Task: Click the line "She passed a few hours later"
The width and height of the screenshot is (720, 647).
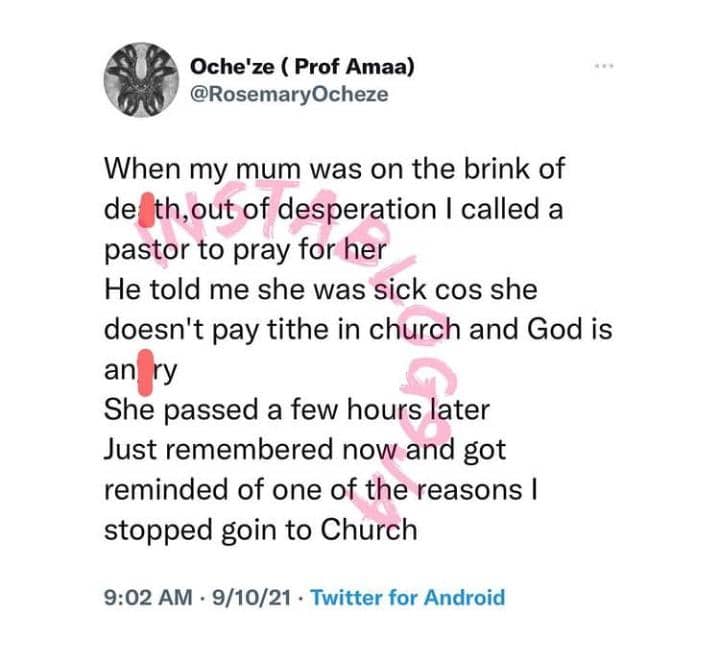Action: [279, 410]
